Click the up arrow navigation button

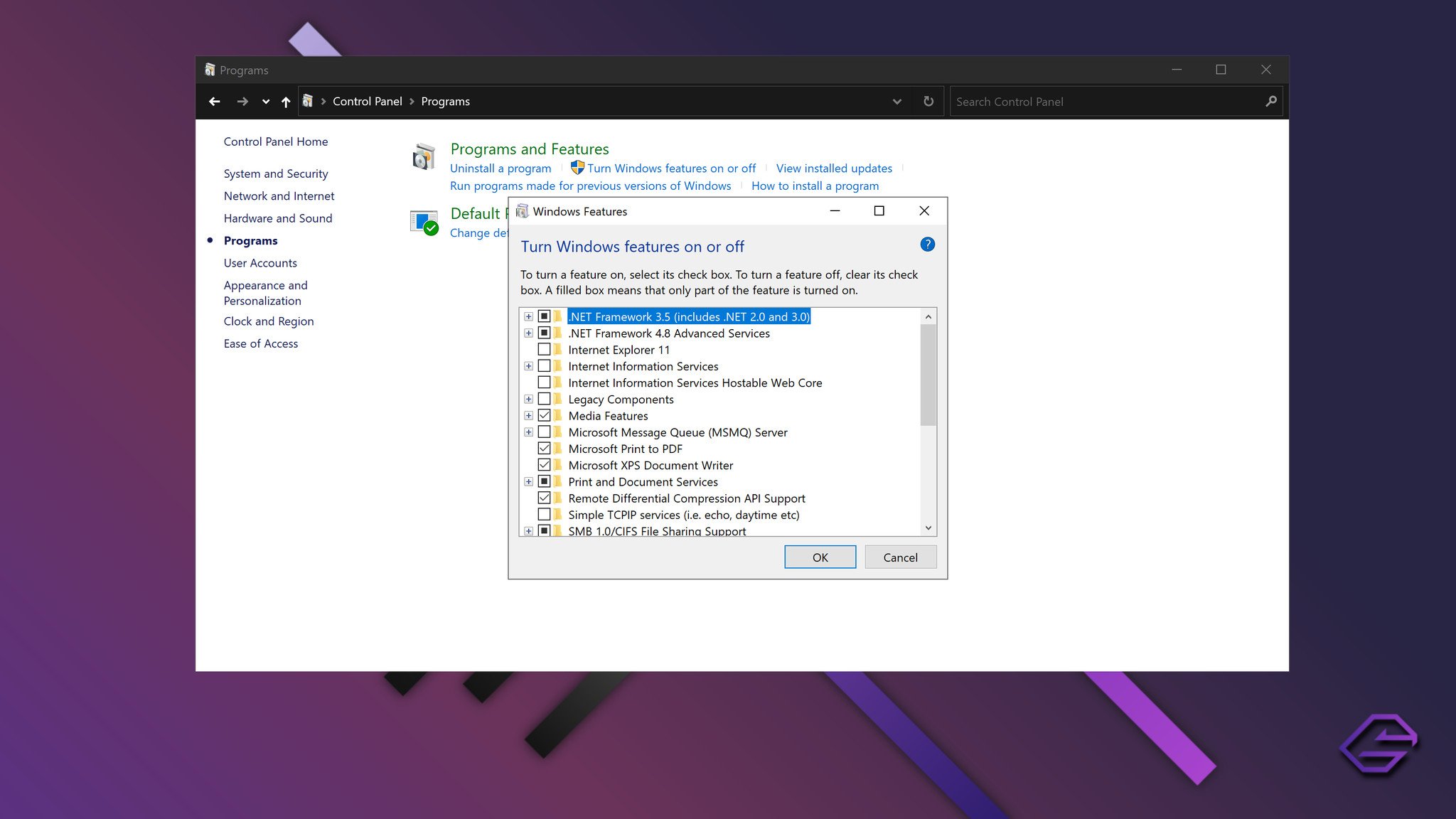tap(286, 102)
